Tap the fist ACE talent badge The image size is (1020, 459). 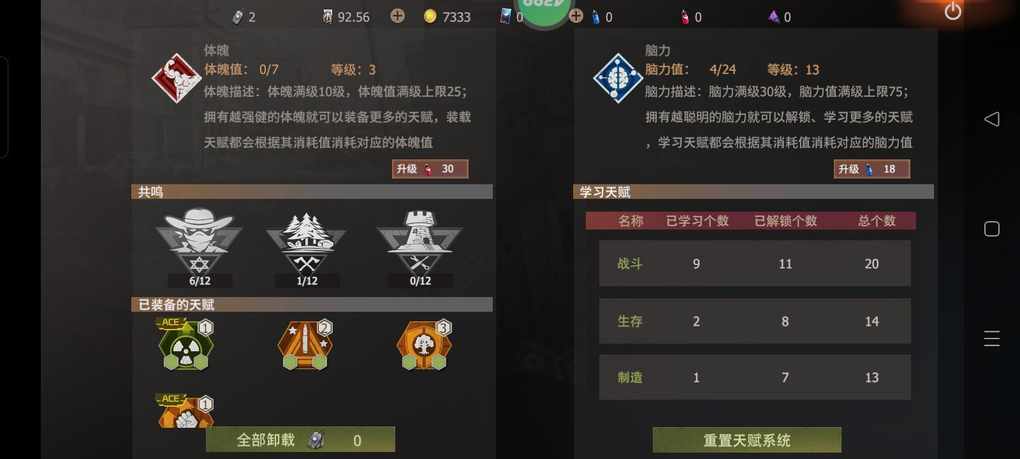tap(186, 412)
